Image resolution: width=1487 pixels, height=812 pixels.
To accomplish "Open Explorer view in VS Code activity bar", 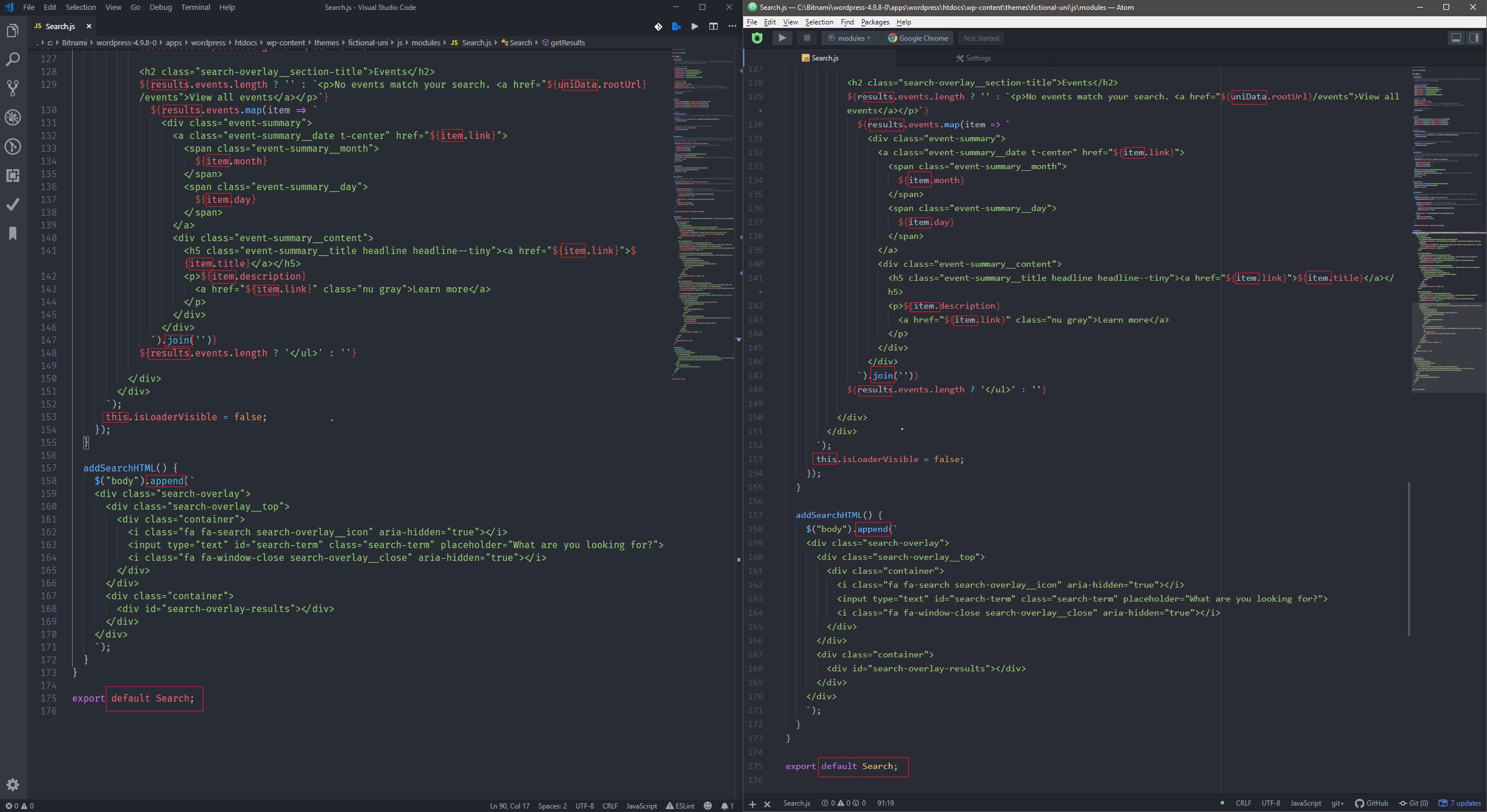I will click(12, 30).
